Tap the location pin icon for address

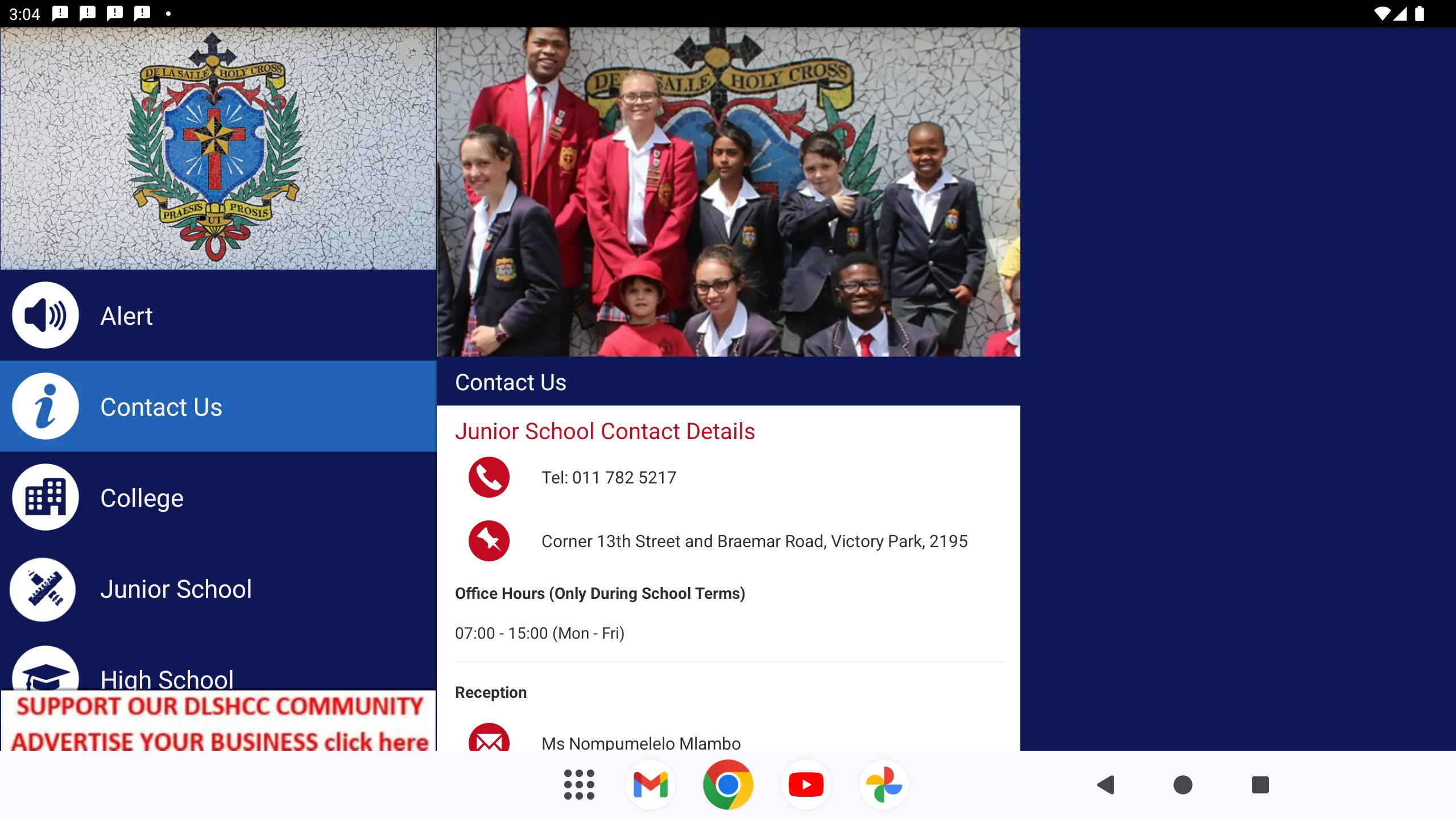click(x=489, y=540)
